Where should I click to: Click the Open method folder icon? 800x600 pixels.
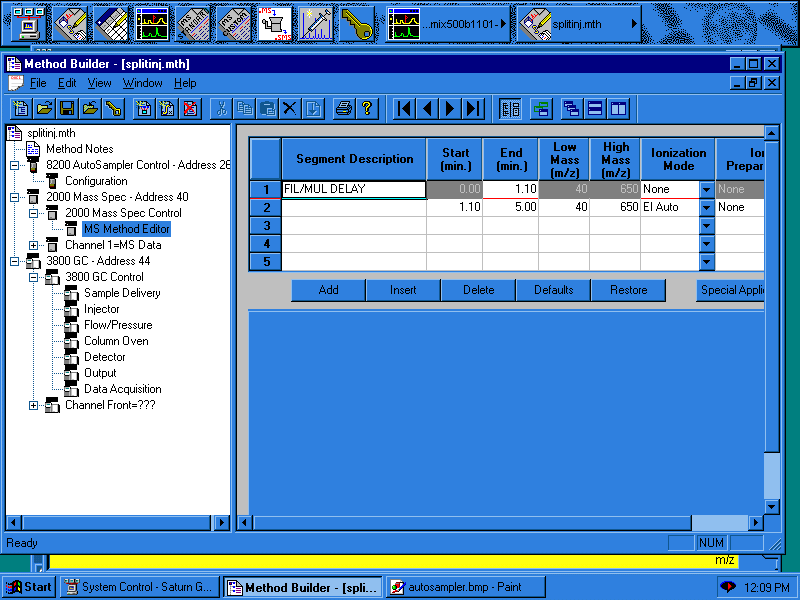(x=44, y=109)
